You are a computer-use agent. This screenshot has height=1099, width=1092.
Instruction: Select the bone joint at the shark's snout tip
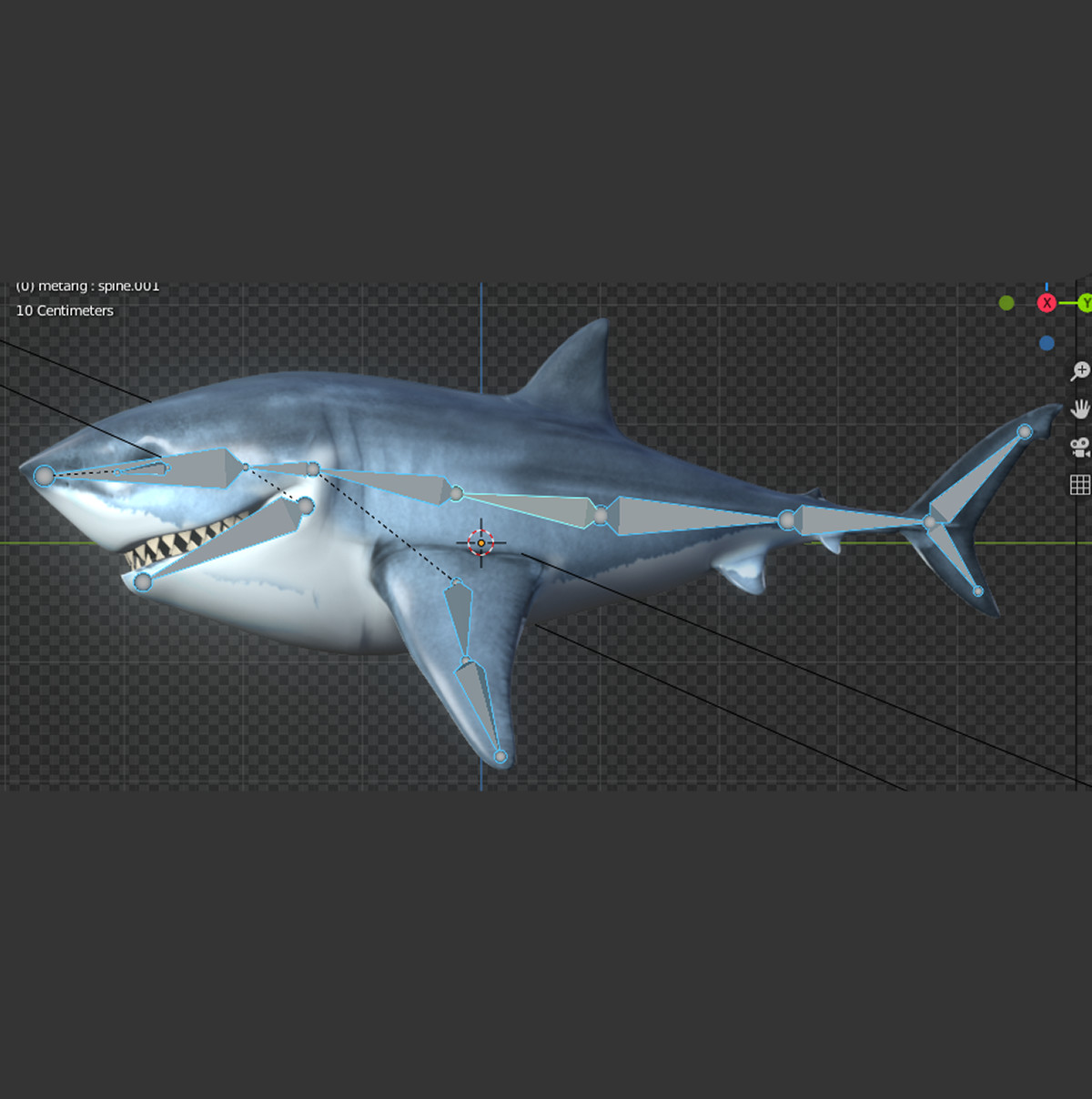coord(44,475)
